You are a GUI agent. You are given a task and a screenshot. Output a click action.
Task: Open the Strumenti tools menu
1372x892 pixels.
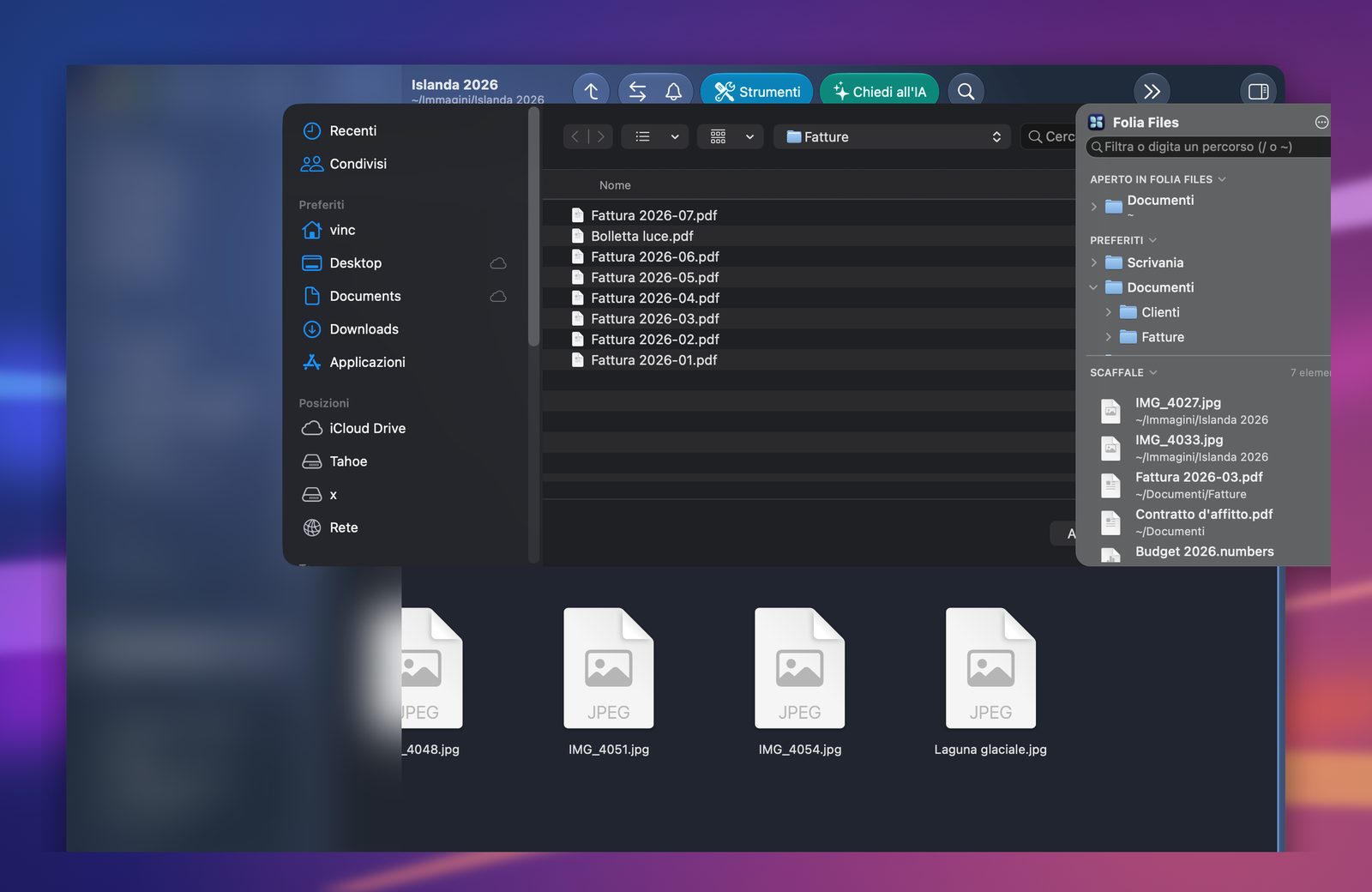tap(757, 91)
